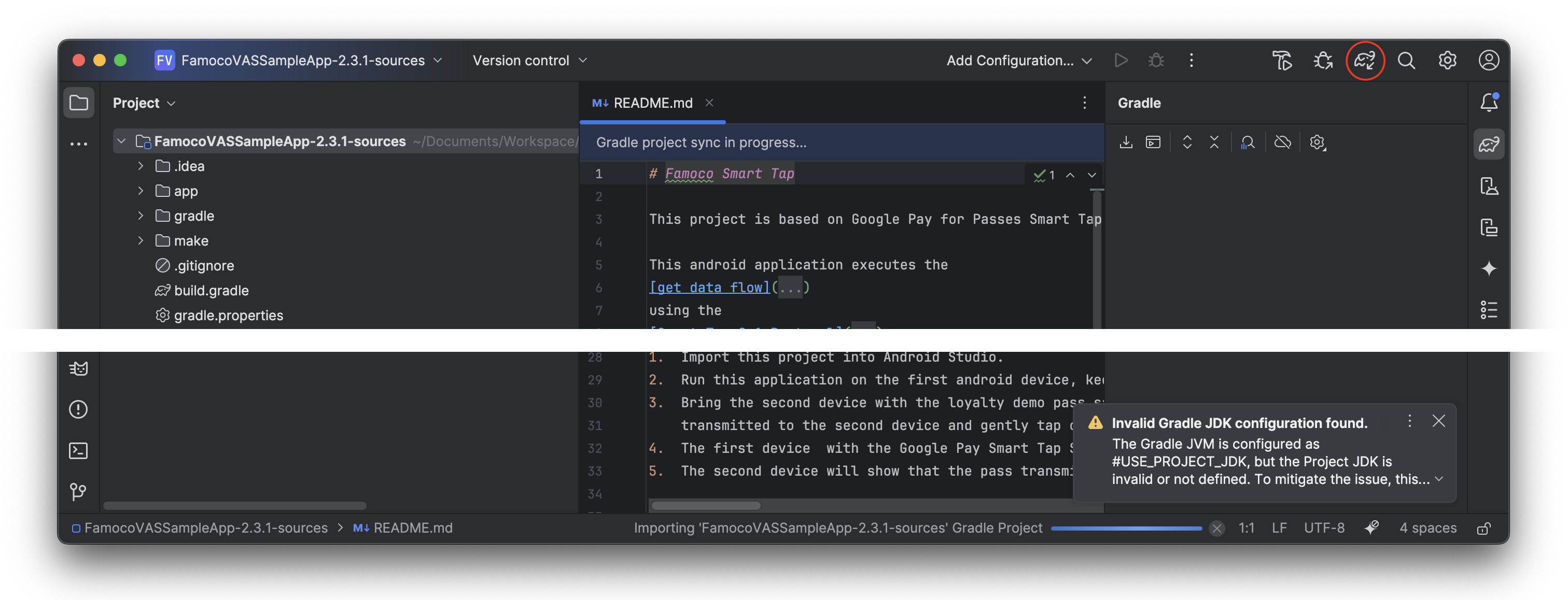Open Gemini AI assistant panel
The image size is (1568, 600).
pos(1490,268)
